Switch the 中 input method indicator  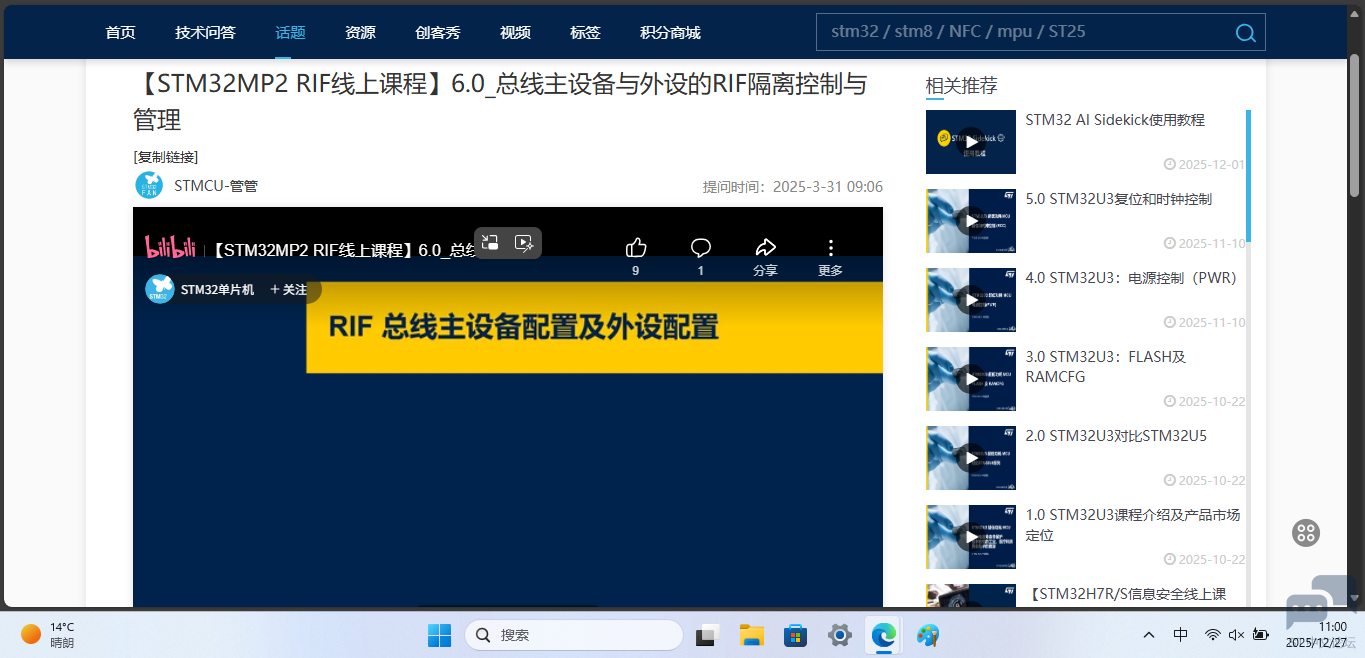coord(1181,635)
